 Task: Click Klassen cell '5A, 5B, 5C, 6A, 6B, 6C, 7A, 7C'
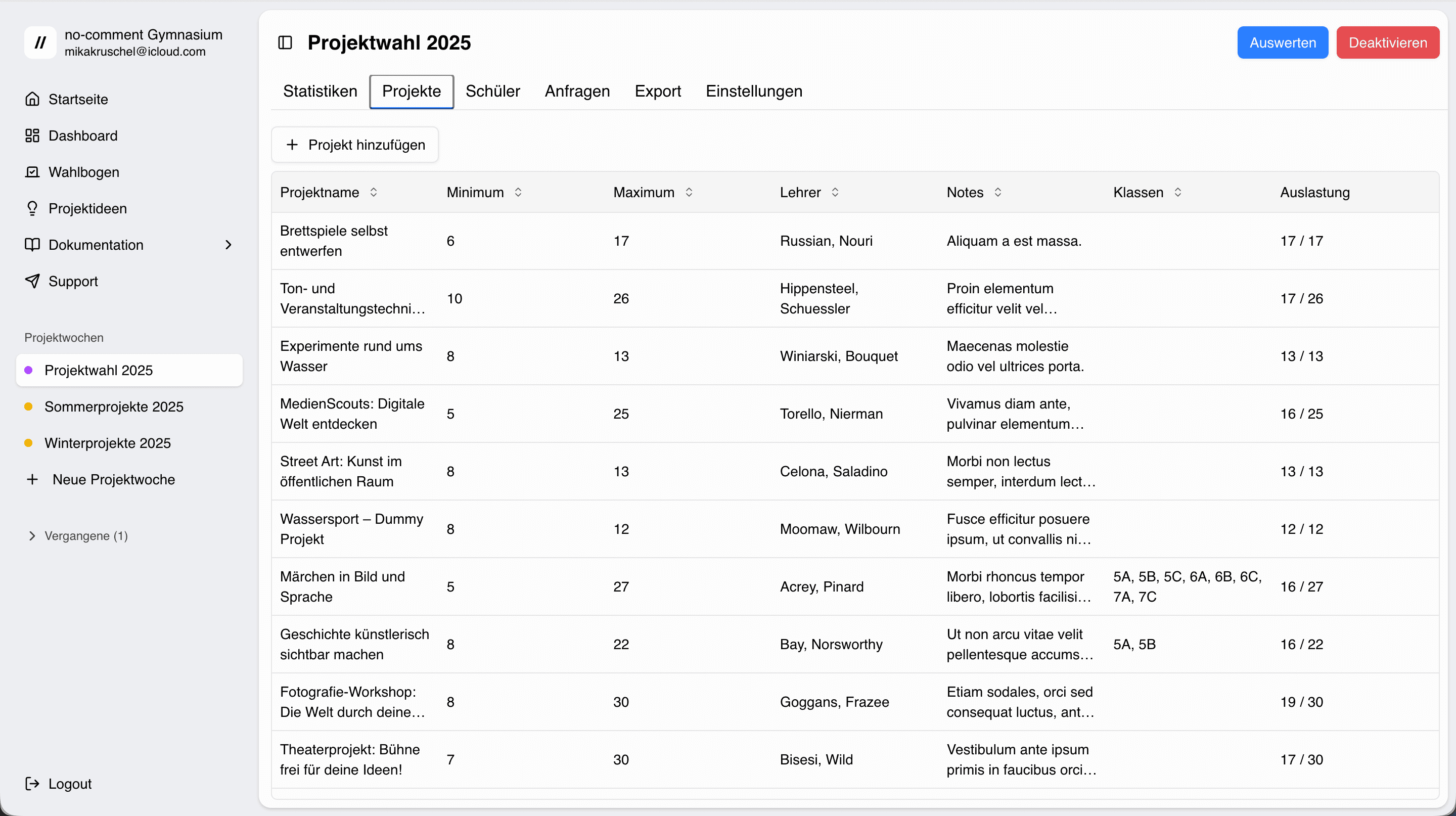pyautogui.click(x=1188, y=586)
